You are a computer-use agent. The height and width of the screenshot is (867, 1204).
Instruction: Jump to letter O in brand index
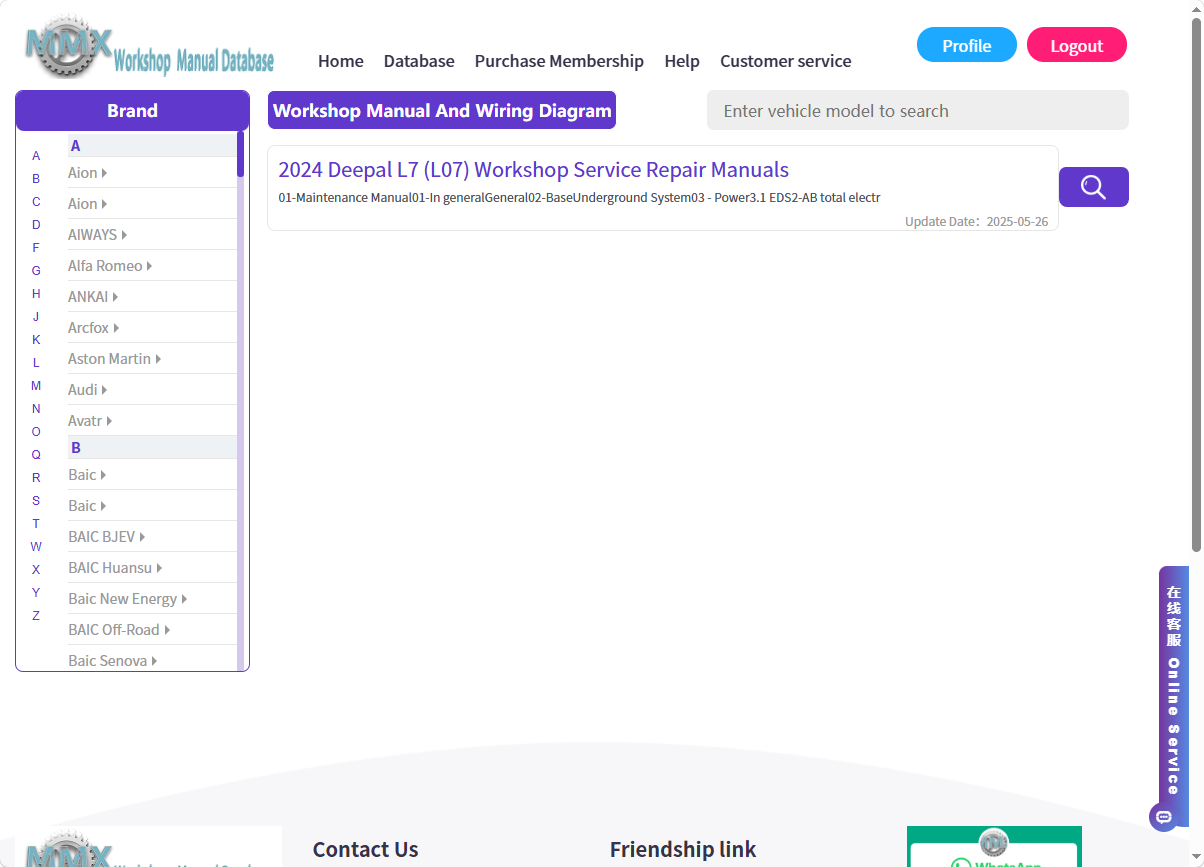tap(36, 432)
